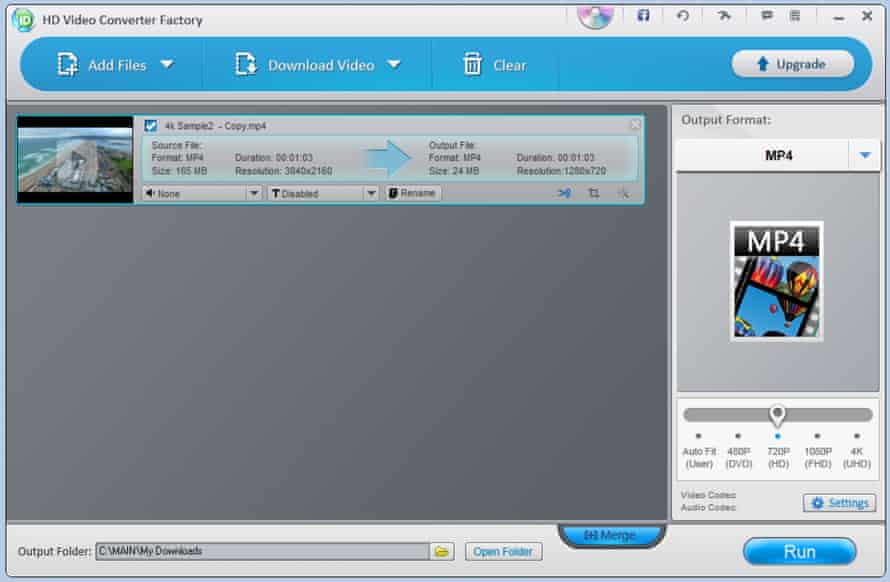Uncheck the 4k Sample2 – Copy.mp4 checkbox
The image size is (890, 582).
click(151, 126)
